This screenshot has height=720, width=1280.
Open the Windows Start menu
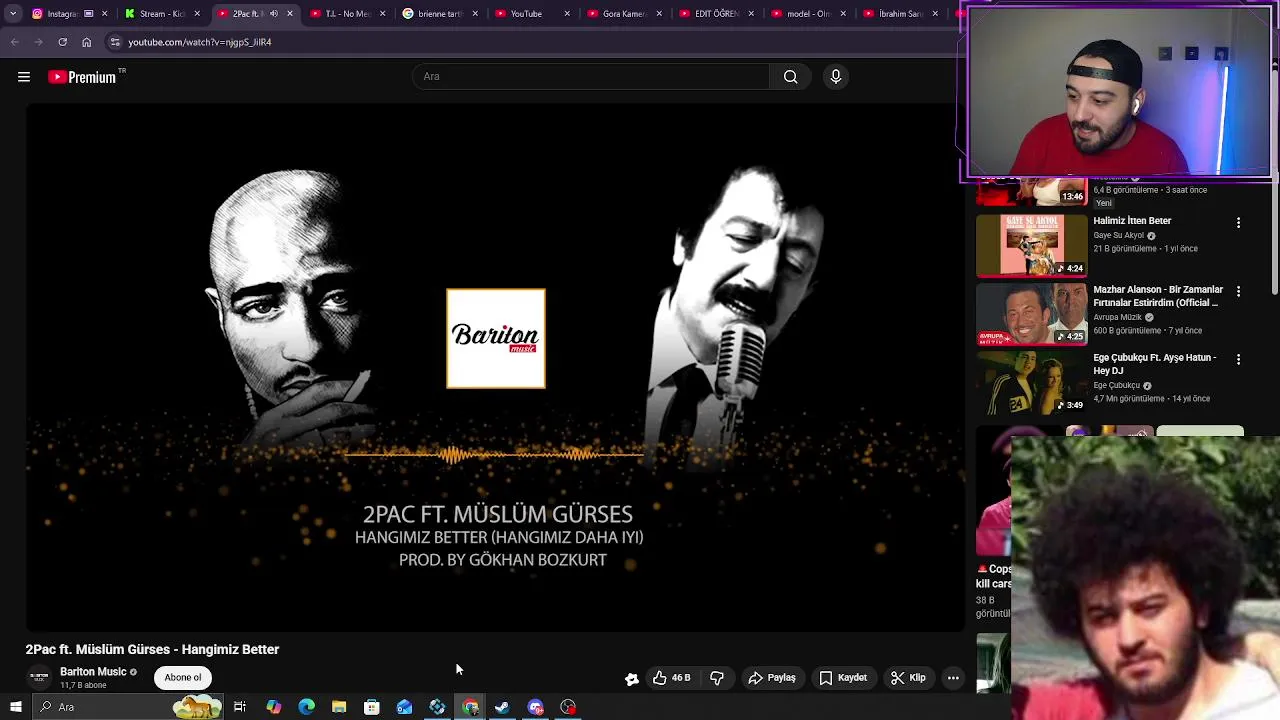click(x=15, y=707)
